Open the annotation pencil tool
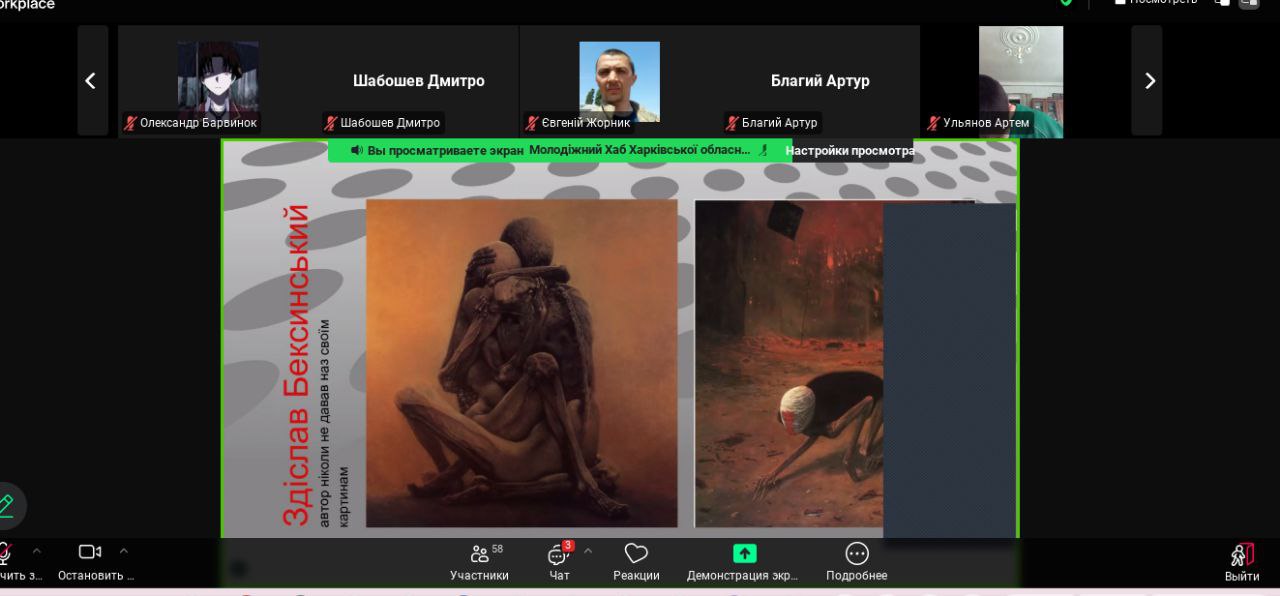 (6, 506)
